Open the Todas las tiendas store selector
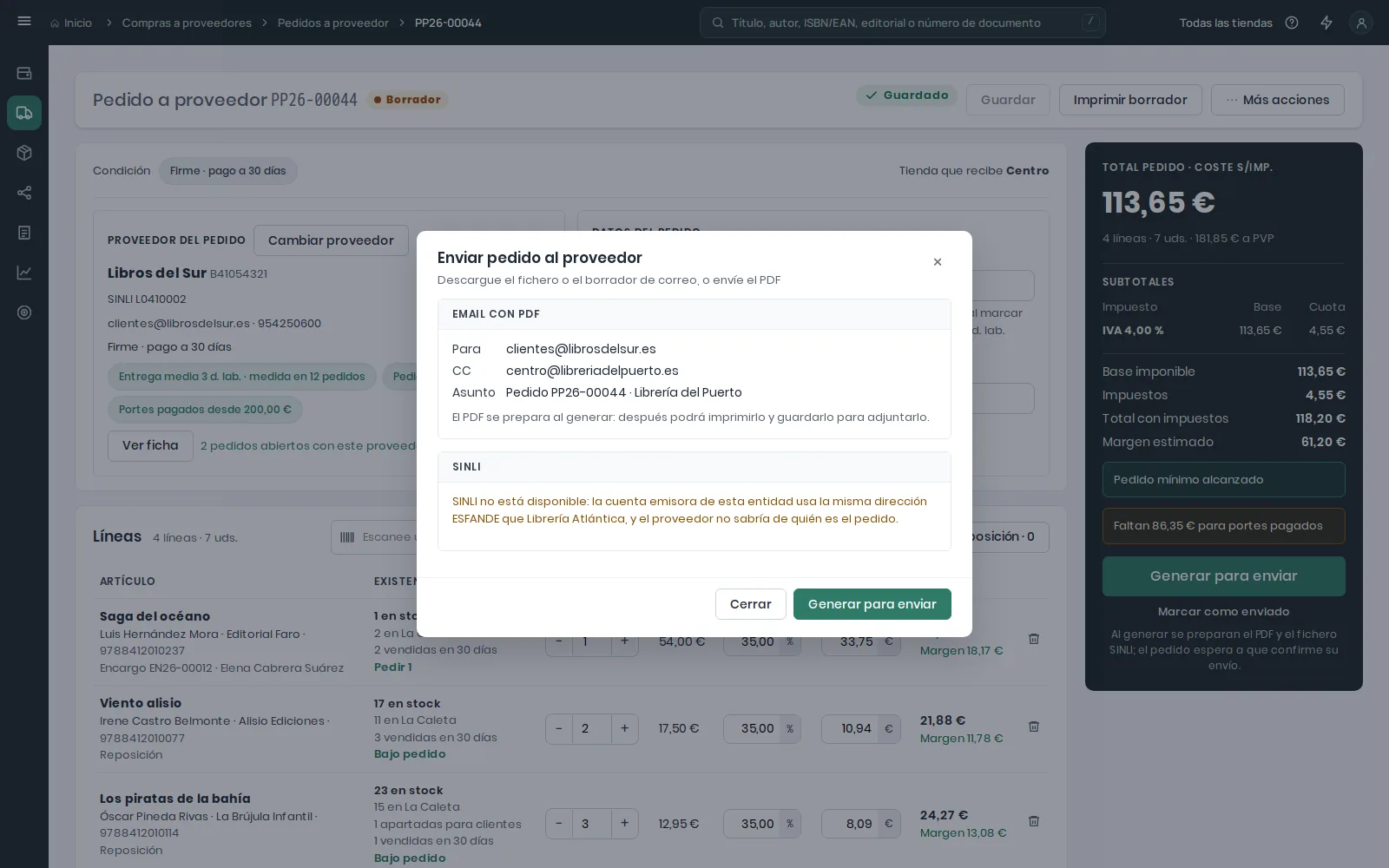The width and height of the screenshot is (1389, 868). pos(1226,23)
